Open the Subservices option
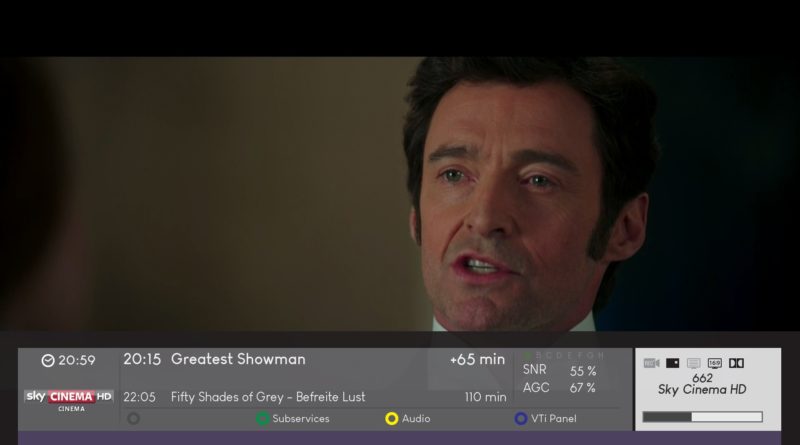This screenshot has height=445, width=800. point(301,418)
